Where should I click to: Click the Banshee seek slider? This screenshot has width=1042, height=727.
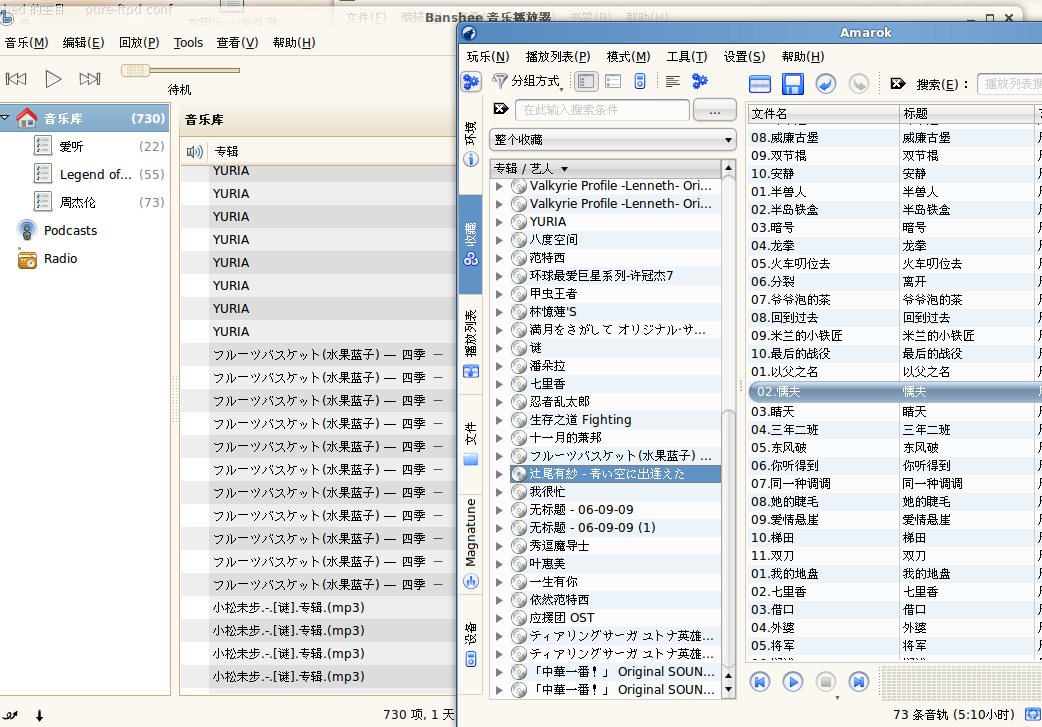tap(180, 70)
